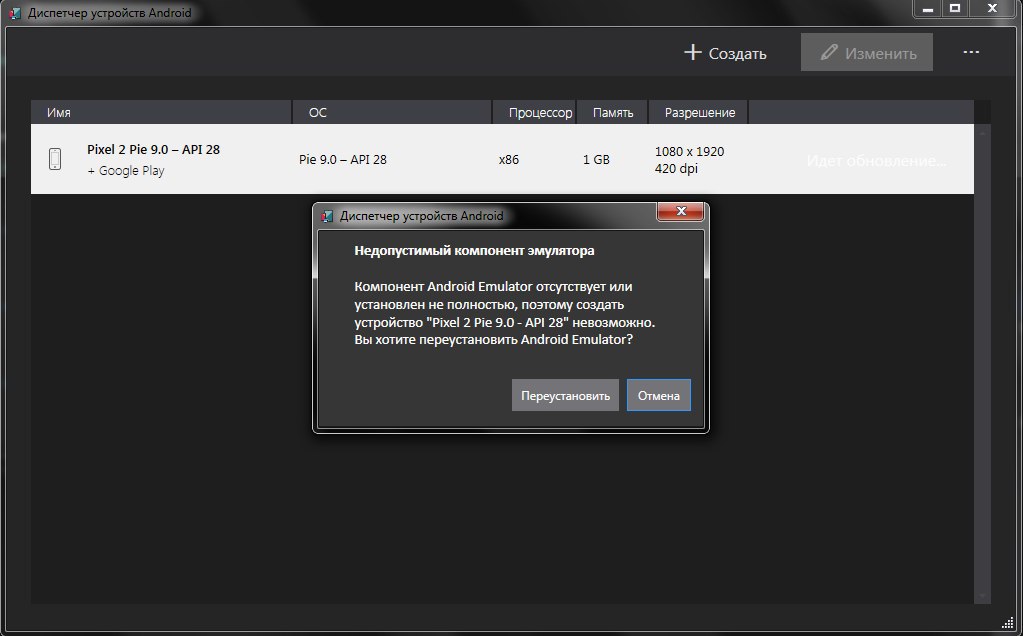Click the scrollbar down arrow in list
The height and width of the screenshot is (636, 1023).
(983, 596)
